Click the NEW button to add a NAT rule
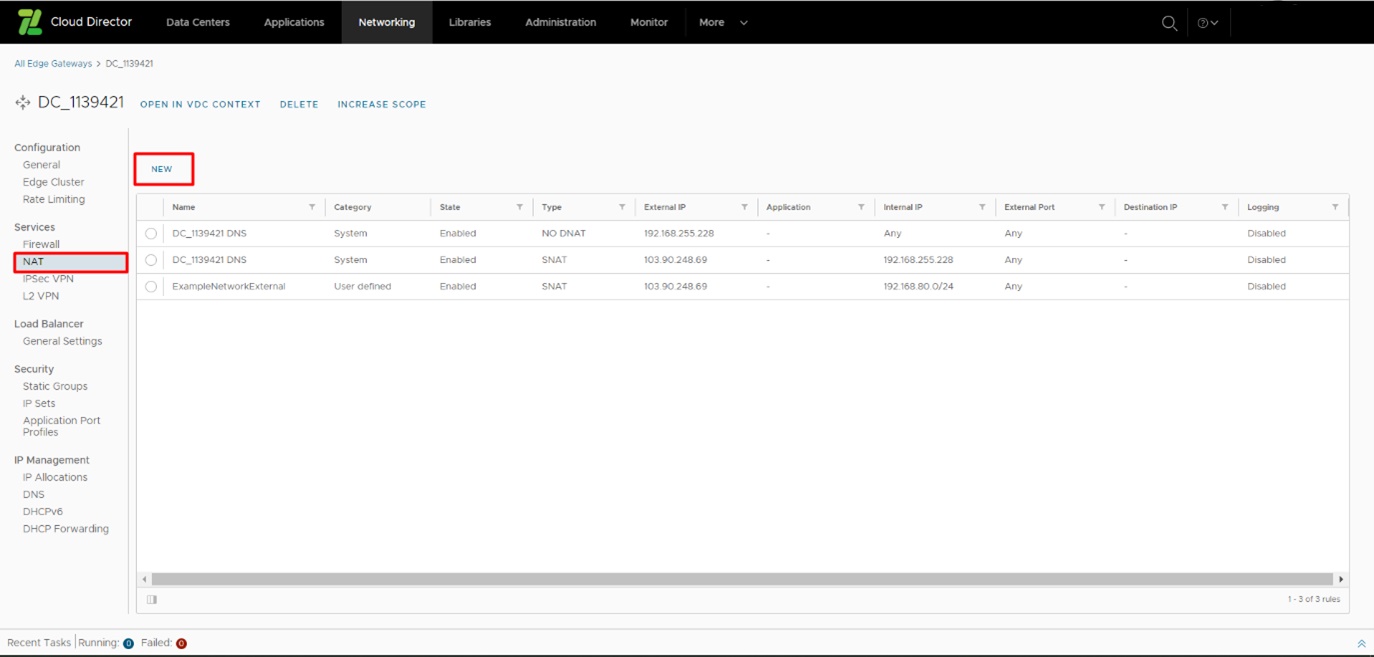Screen dimensions: 1374x657 pos(163,169)
